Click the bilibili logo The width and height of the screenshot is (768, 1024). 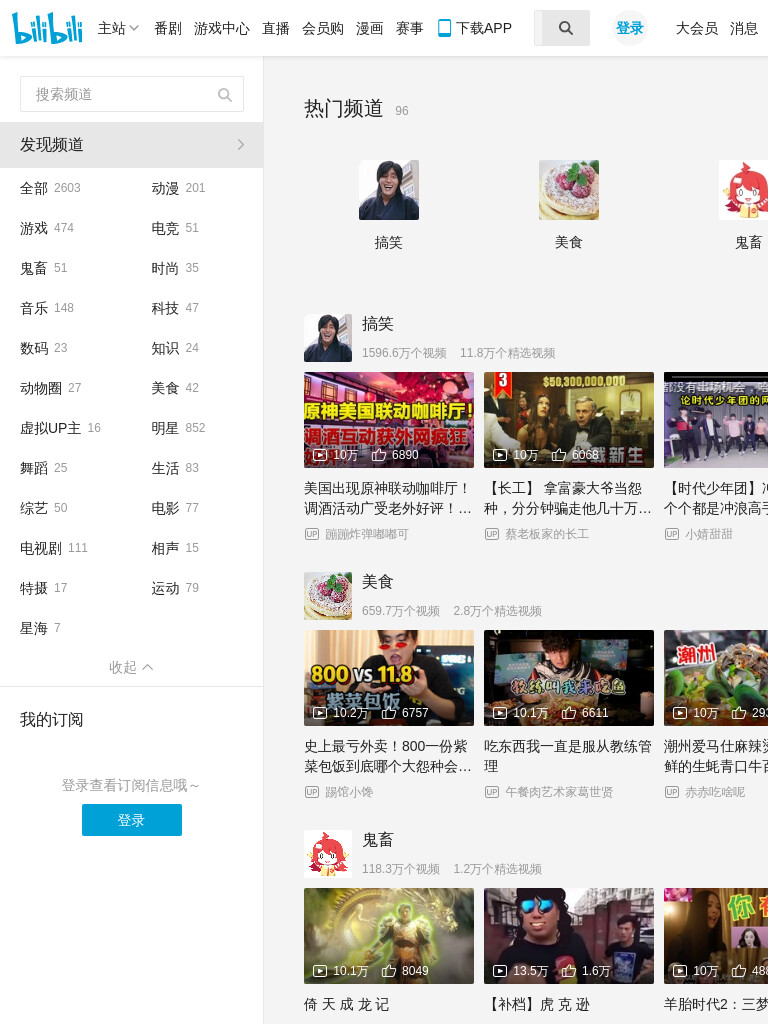47,28
